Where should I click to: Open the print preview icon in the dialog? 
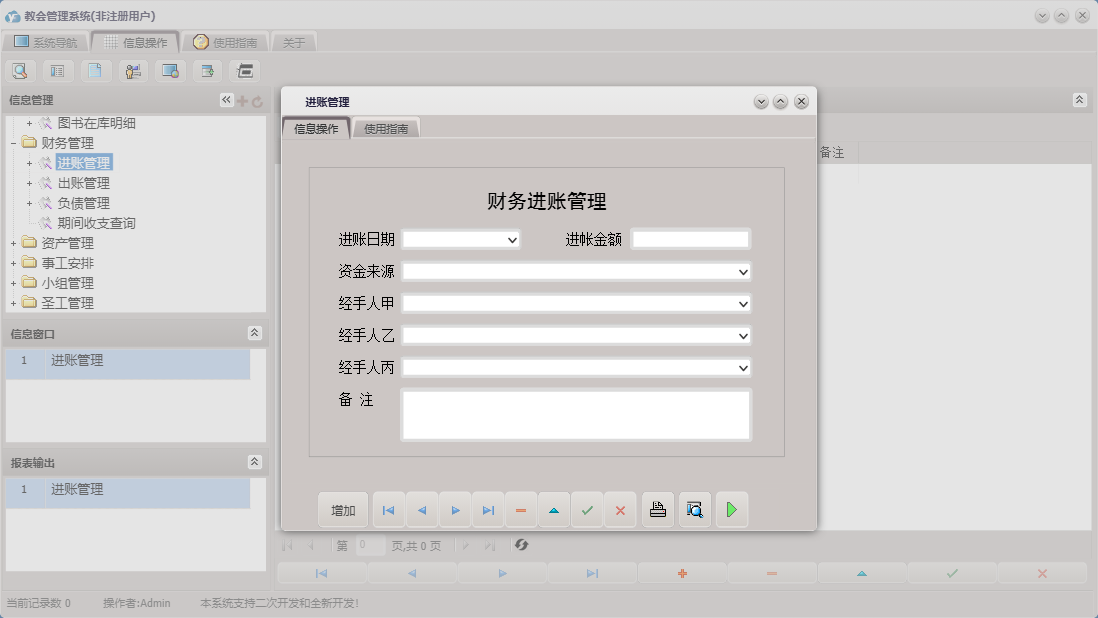click(x=694, y=509)
